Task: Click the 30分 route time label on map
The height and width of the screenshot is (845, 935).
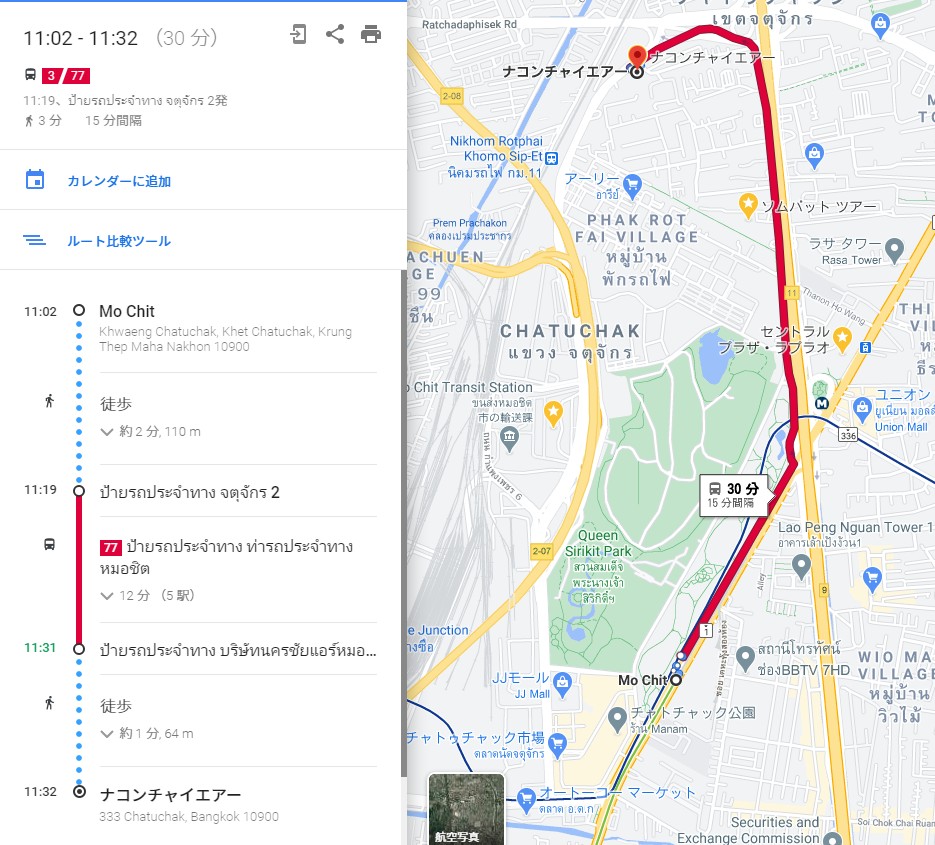Action: tap(734, 496)
